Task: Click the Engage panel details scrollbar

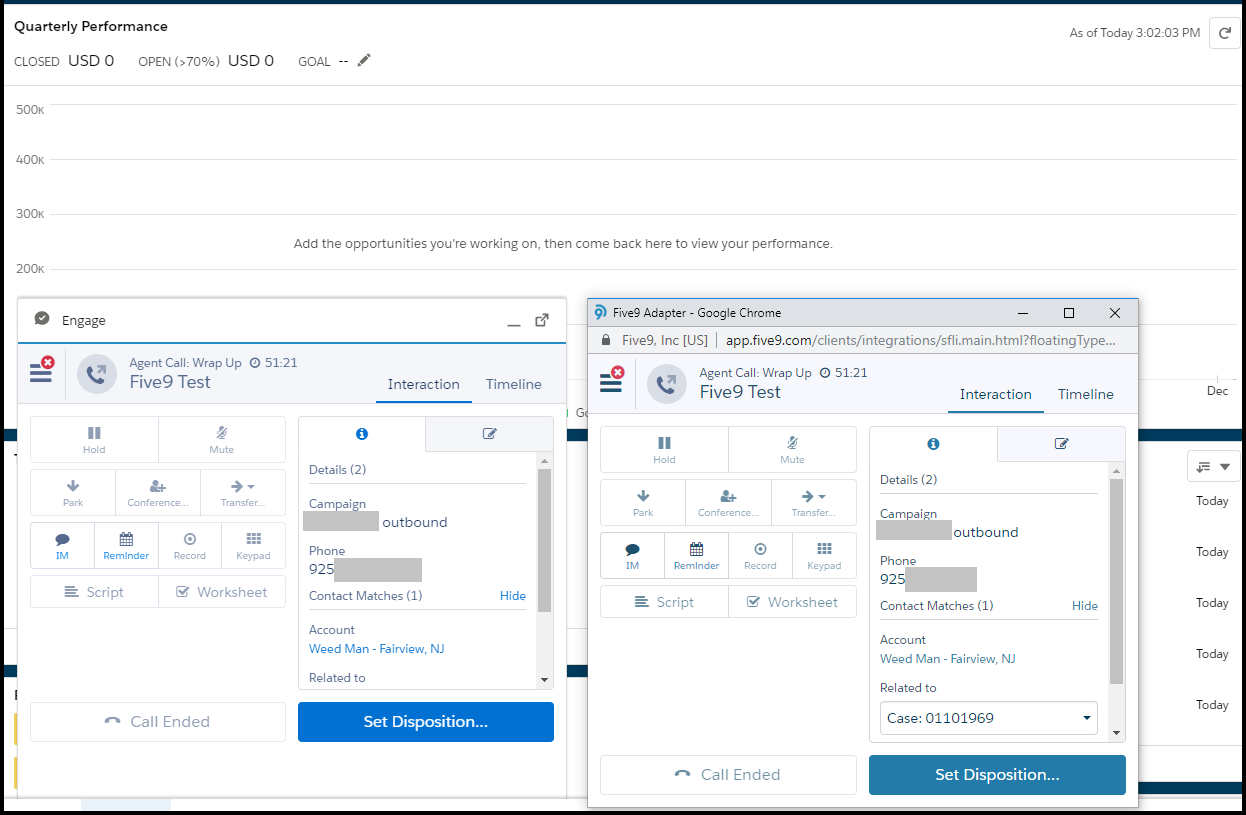Action: click(544, 540)
